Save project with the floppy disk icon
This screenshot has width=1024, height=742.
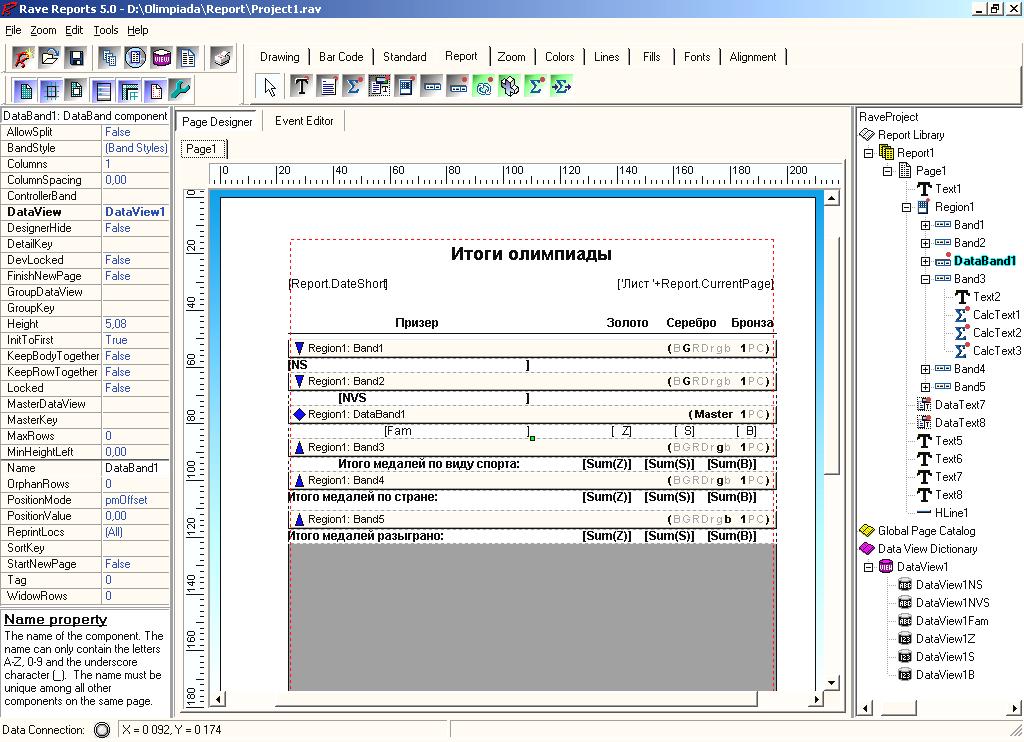click(x=76, y=58)
